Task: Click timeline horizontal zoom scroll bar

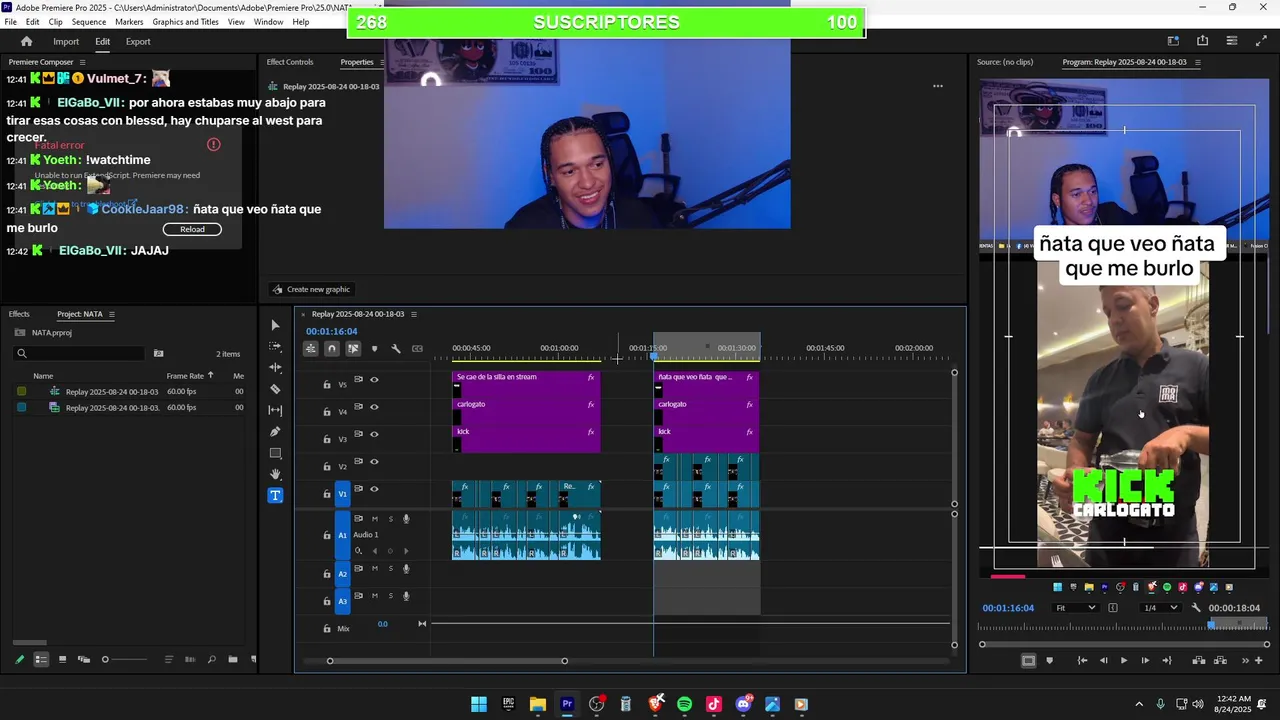Action: tap(447, 661)
